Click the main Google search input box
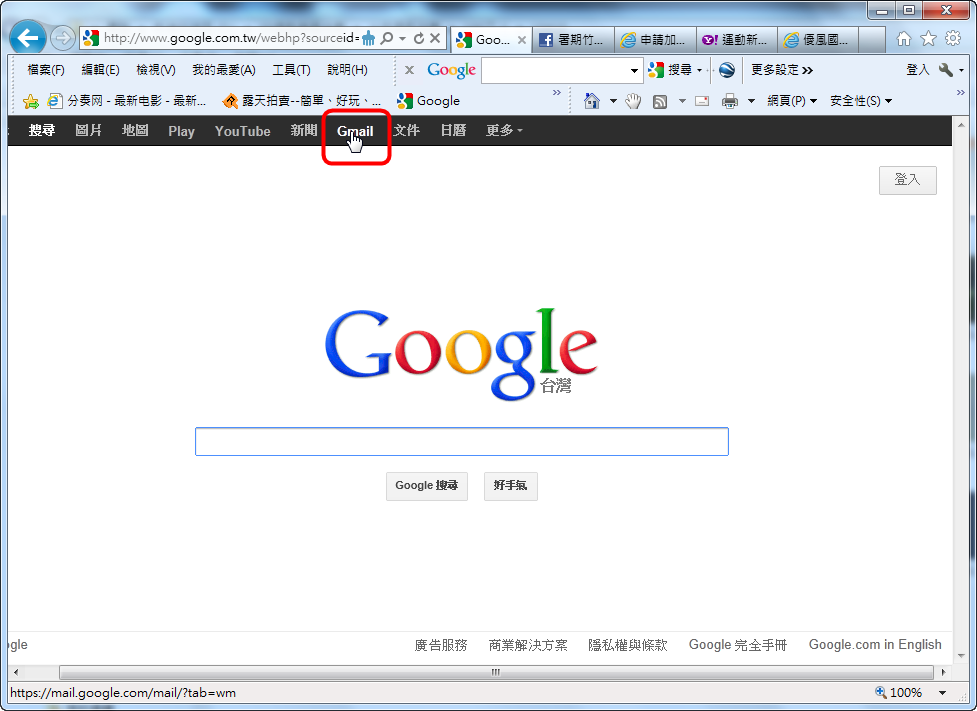This screenshot has width=977, height=711. pyautogui.click(x=462, y=441)
